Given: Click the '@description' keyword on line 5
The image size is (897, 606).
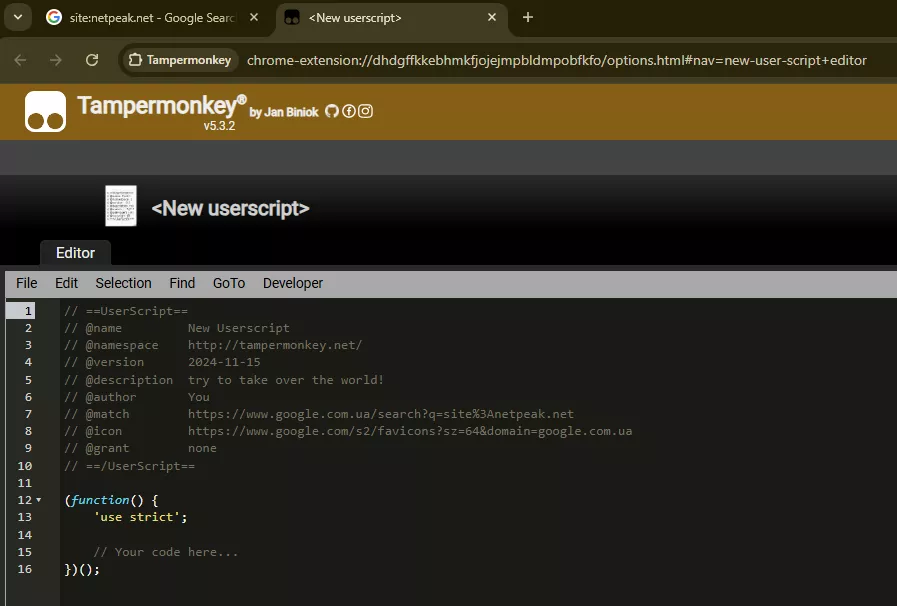Looking at the screenshot, I should pos(129,380).
